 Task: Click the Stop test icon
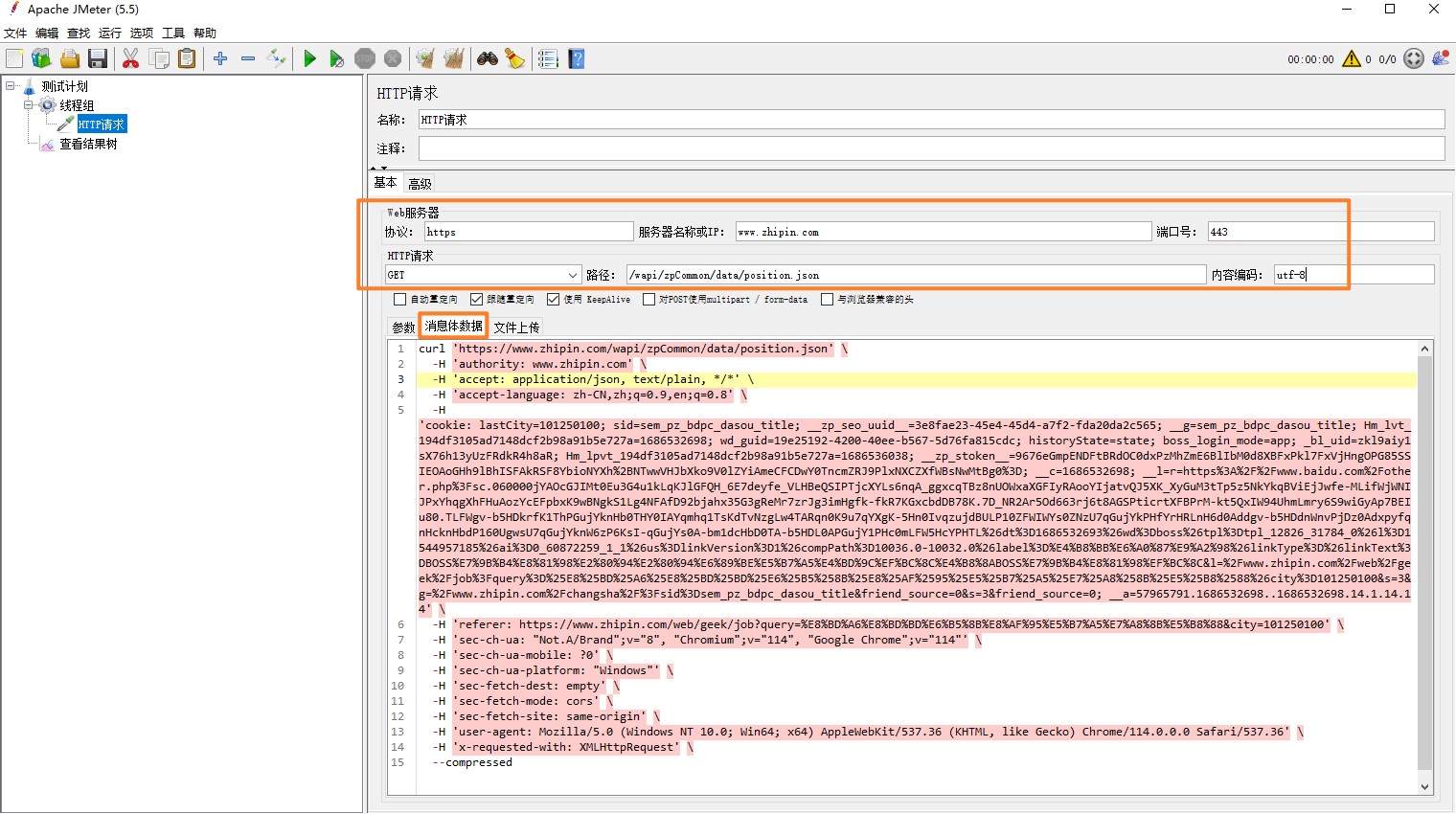tap(365, 58)
